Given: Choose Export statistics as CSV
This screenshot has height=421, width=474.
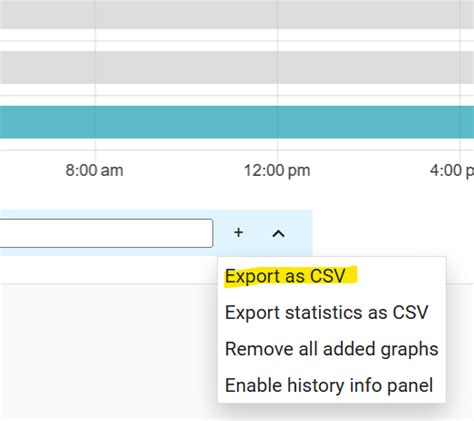Looking at the screenshot, I should tap(327, 313).
